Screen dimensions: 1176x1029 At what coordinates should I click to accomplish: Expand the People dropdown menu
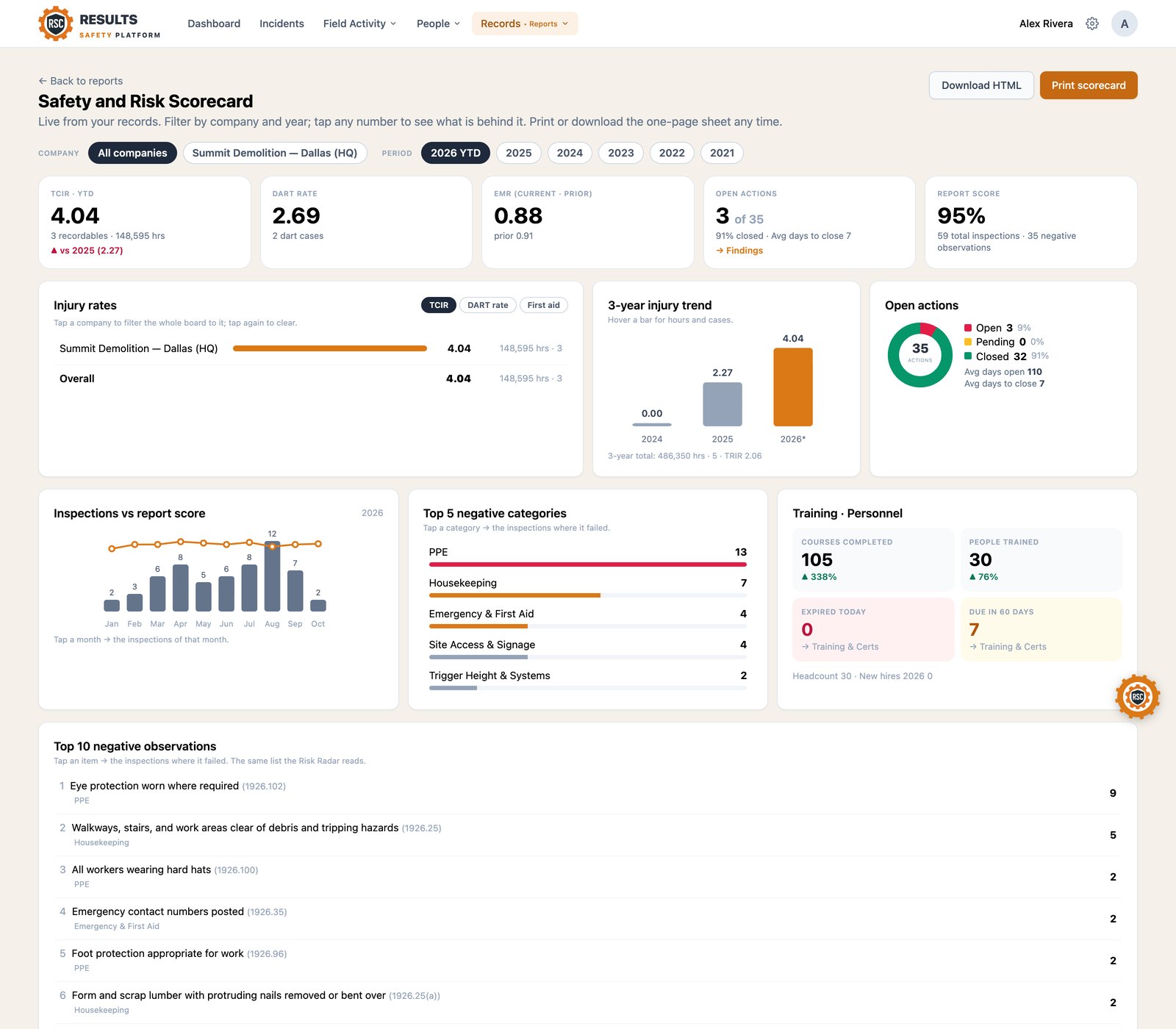pyautogui.click(x=438, y=24)
